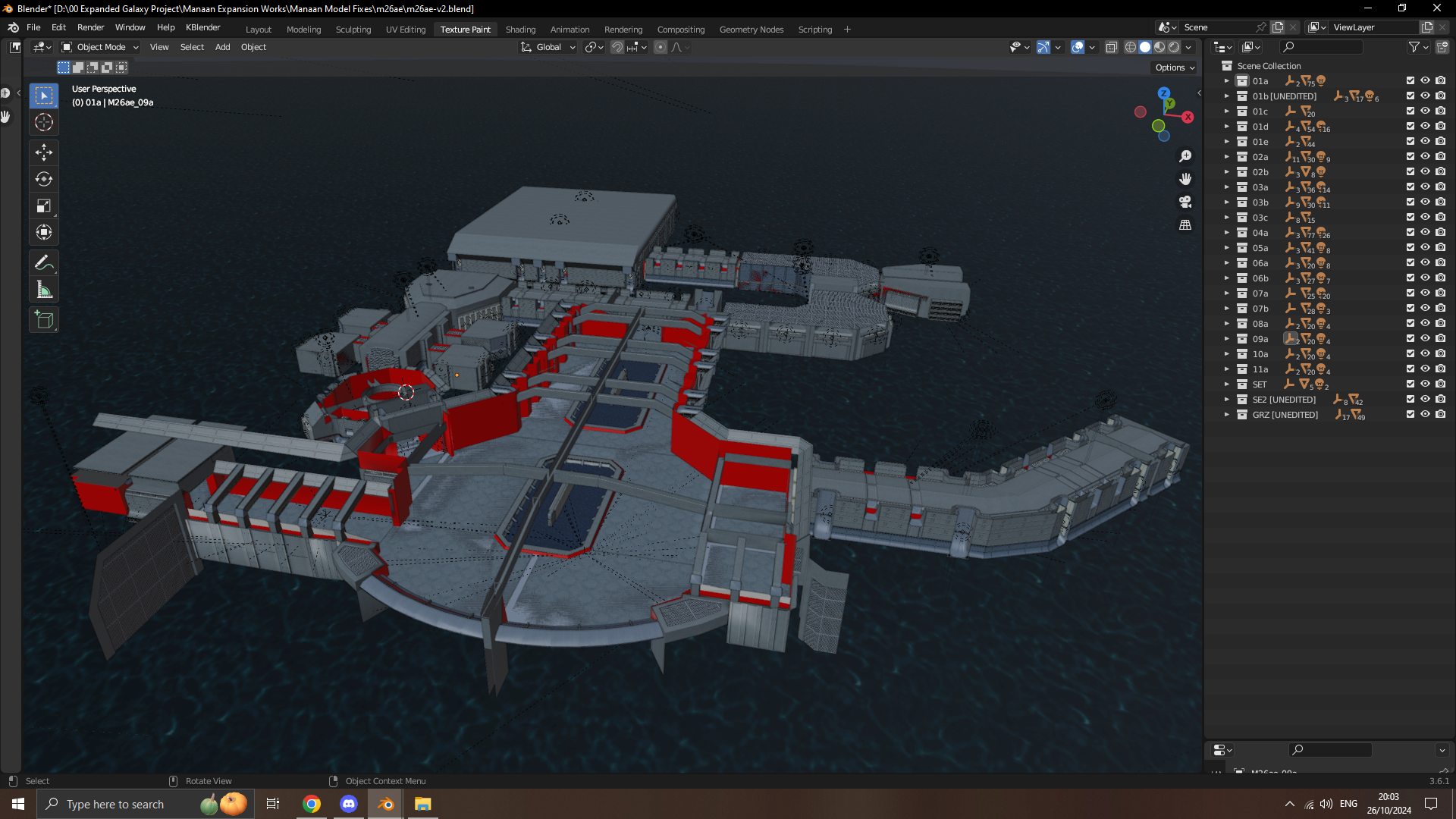The width and height of the screenshot is (1456, 819).
Task: Select the Move tool
Action: click(44, 152)
